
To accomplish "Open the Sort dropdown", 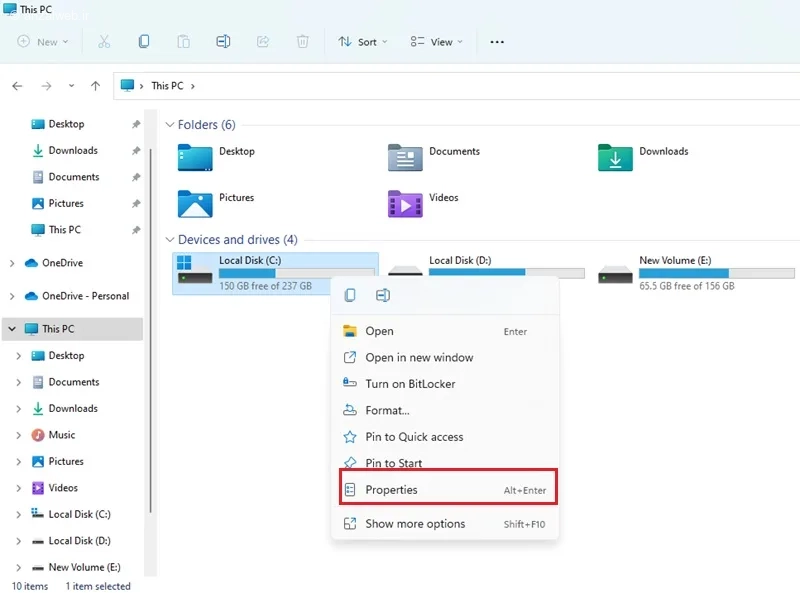I will coord(363,42).
